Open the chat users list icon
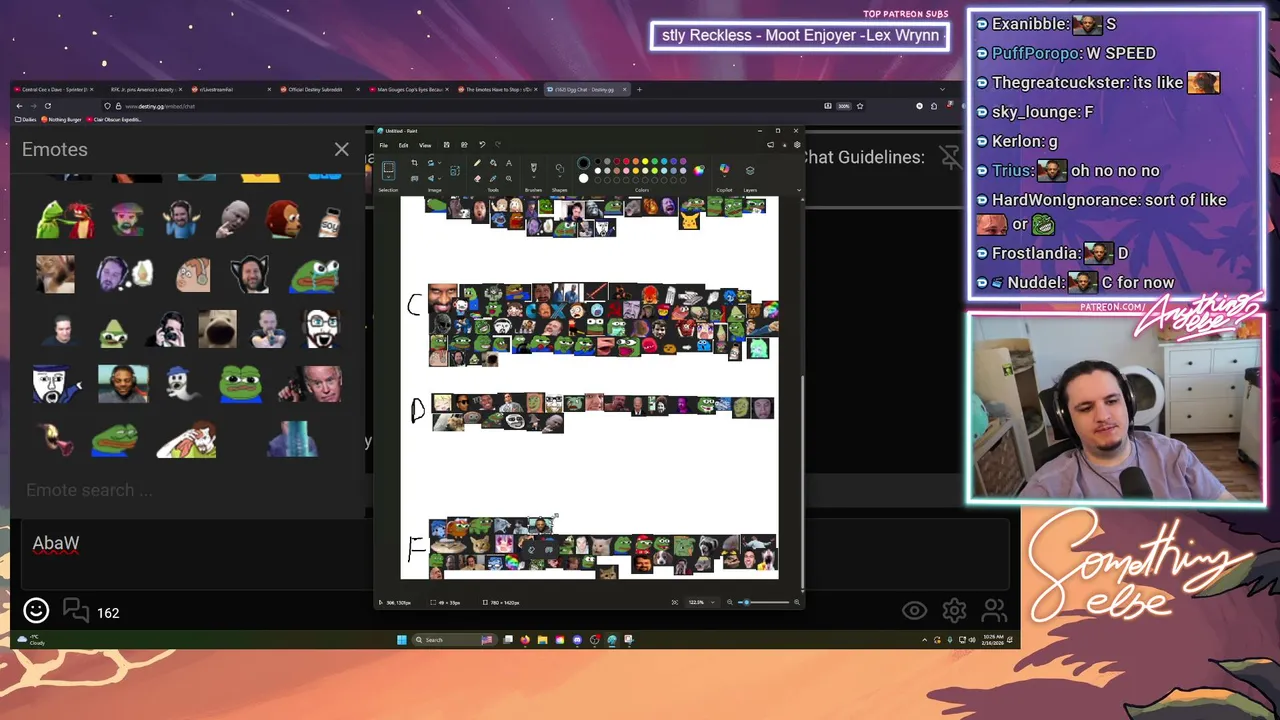The width and height of the screenshot is (1280, 720). [993, 610]
